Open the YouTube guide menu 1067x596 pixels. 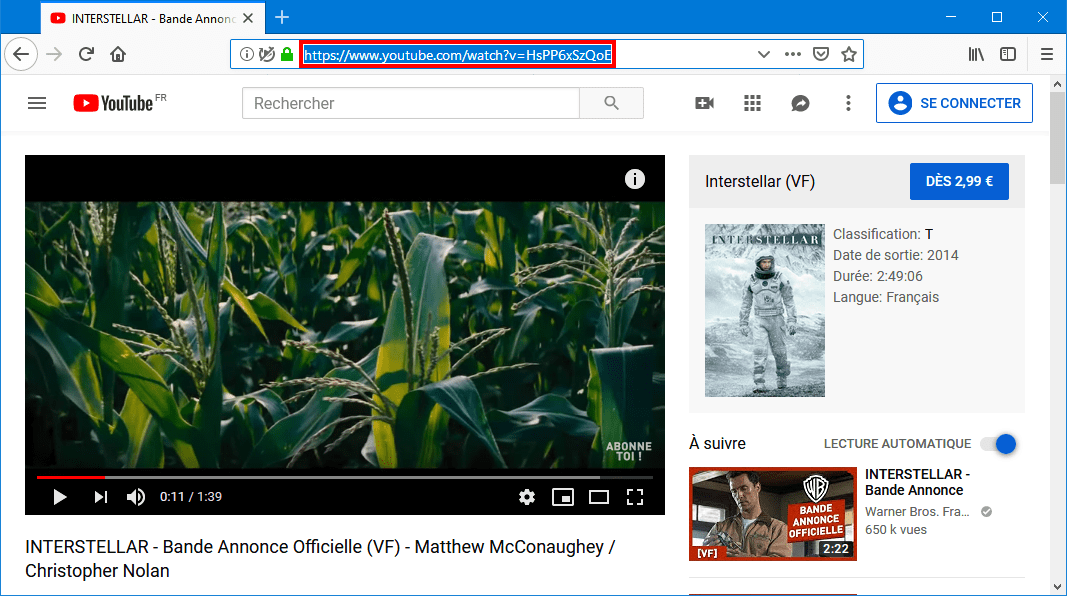point(37,103)
